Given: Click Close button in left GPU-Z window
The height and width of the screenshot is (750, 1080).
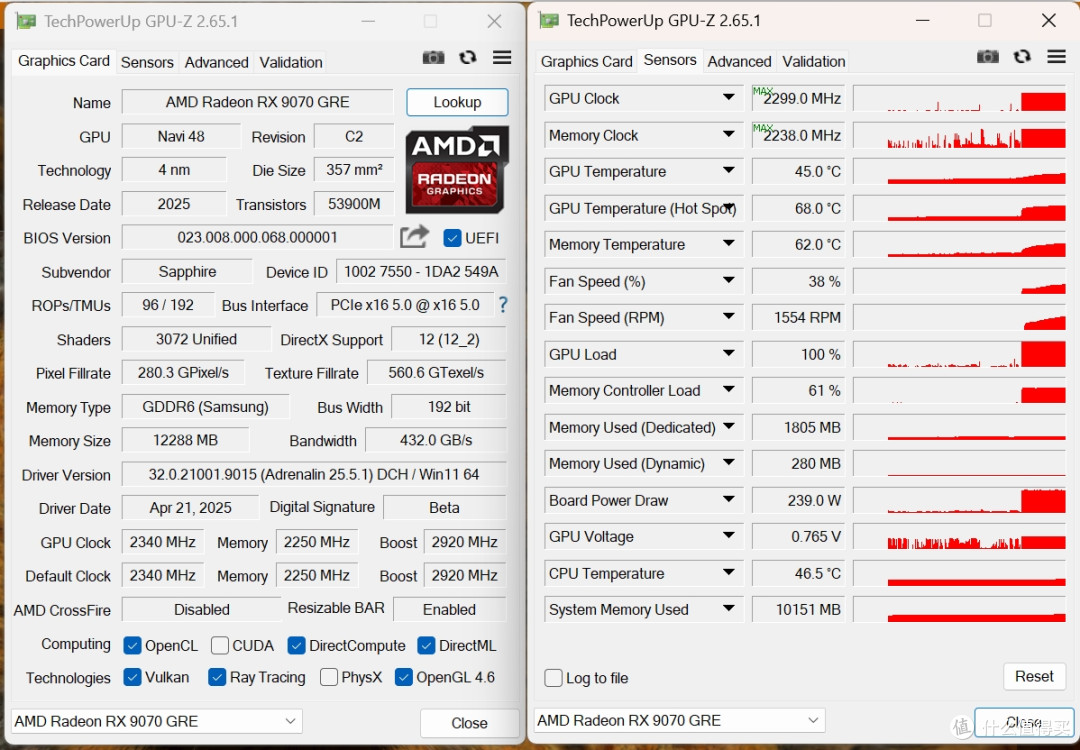Looking at the screenshot, I should point(469,723).
